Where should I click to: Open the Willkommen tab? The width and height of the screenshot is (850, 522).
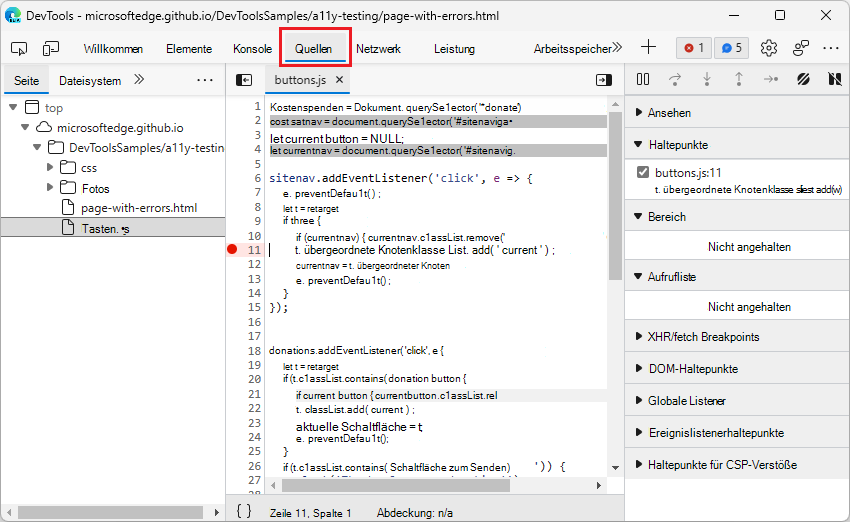[x=113, y=49]
